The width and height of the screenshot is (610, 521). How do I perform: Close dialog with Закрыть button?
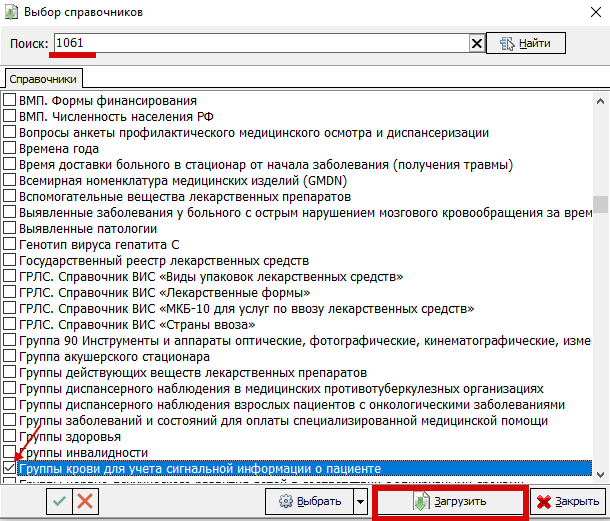tap(566, 501)
